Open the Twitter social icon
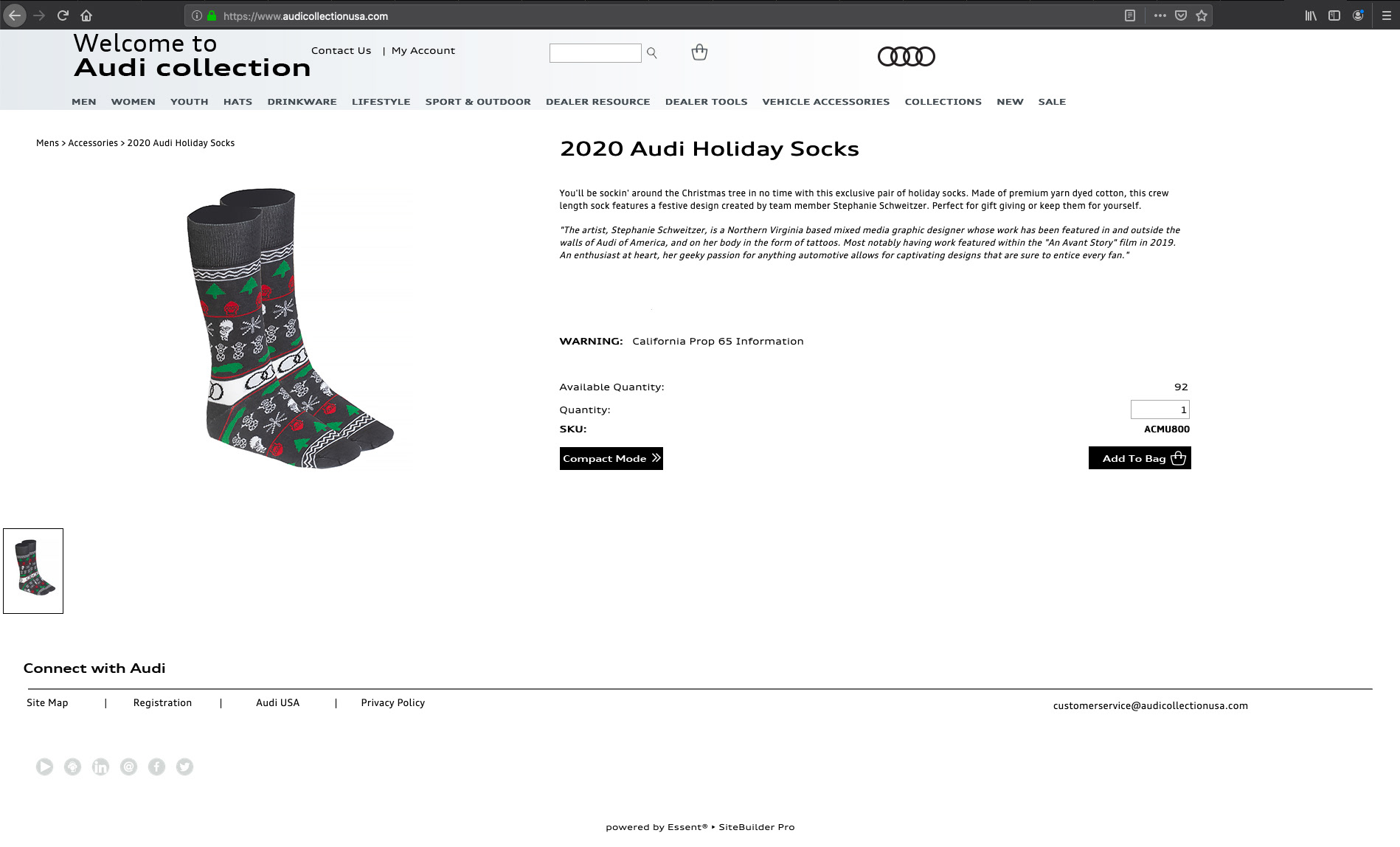1400x847 pixels. point(184,767)
